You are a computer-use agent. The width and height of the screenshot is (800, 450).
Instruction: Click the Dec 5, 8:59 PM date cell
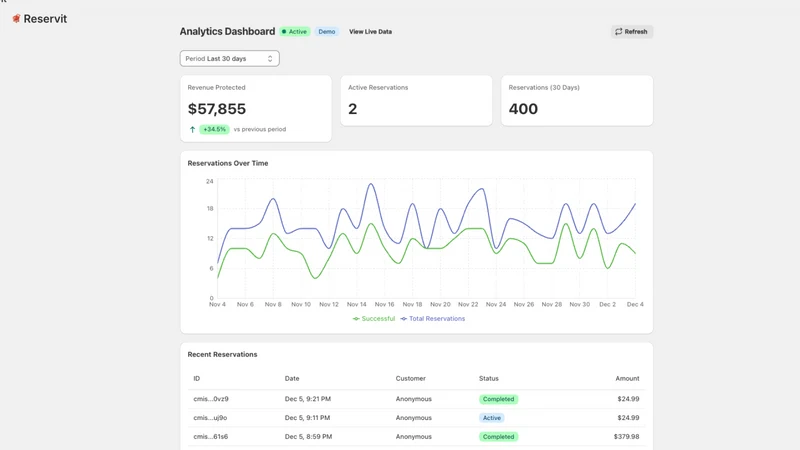pyautogui.click(x=308, y=437)
